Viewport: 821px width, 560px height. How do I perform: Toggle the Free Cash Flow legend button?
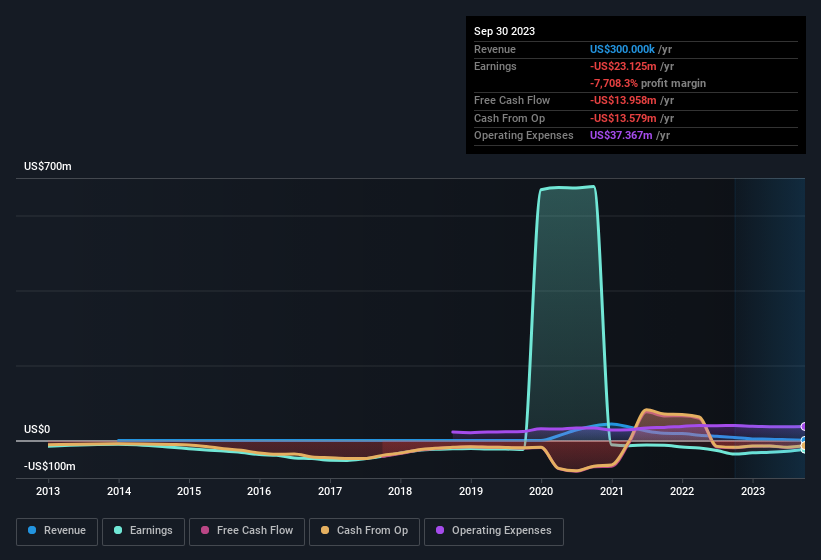point(247,531)
